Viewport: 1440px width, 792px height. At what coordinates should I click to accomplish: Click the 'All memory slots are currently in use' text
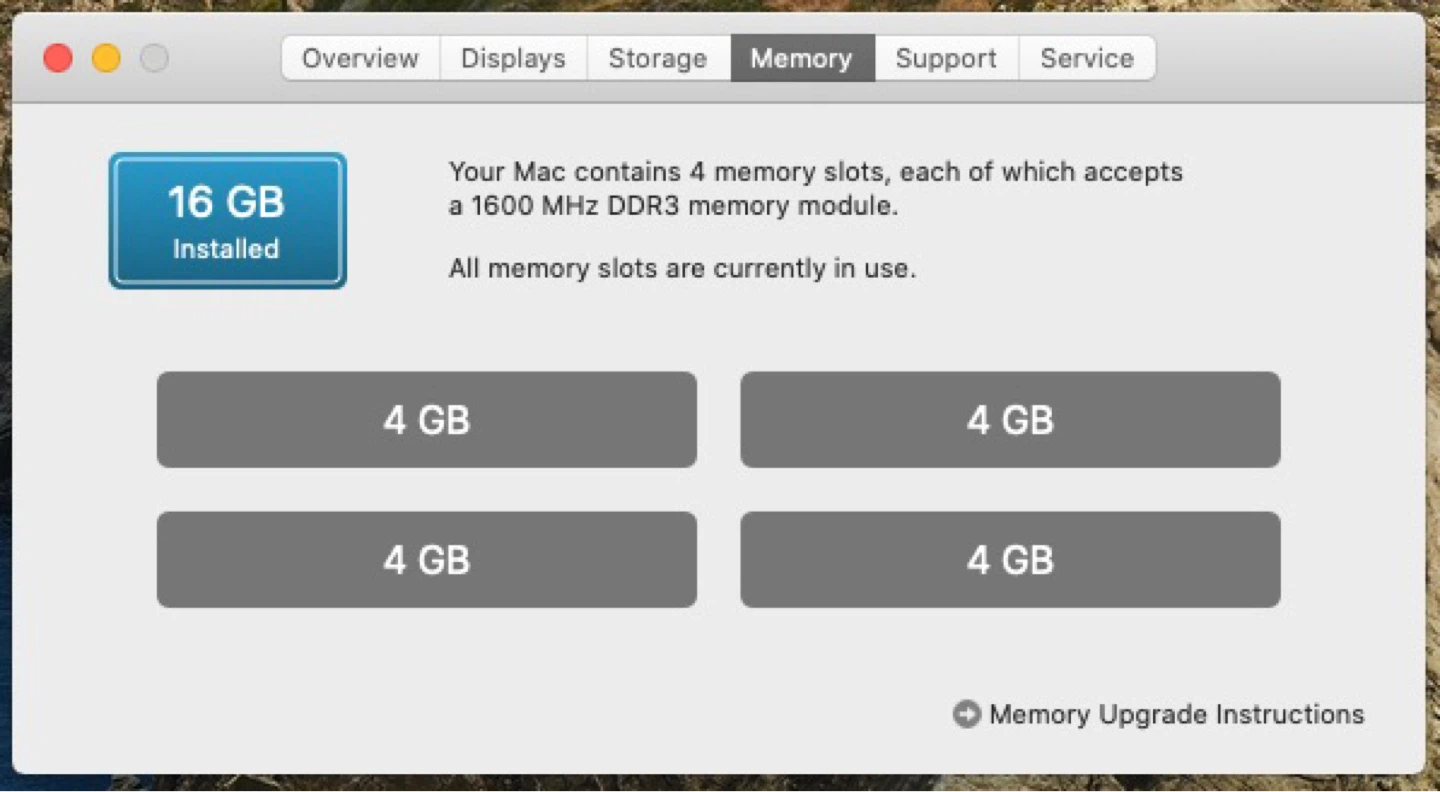point(682,268)
